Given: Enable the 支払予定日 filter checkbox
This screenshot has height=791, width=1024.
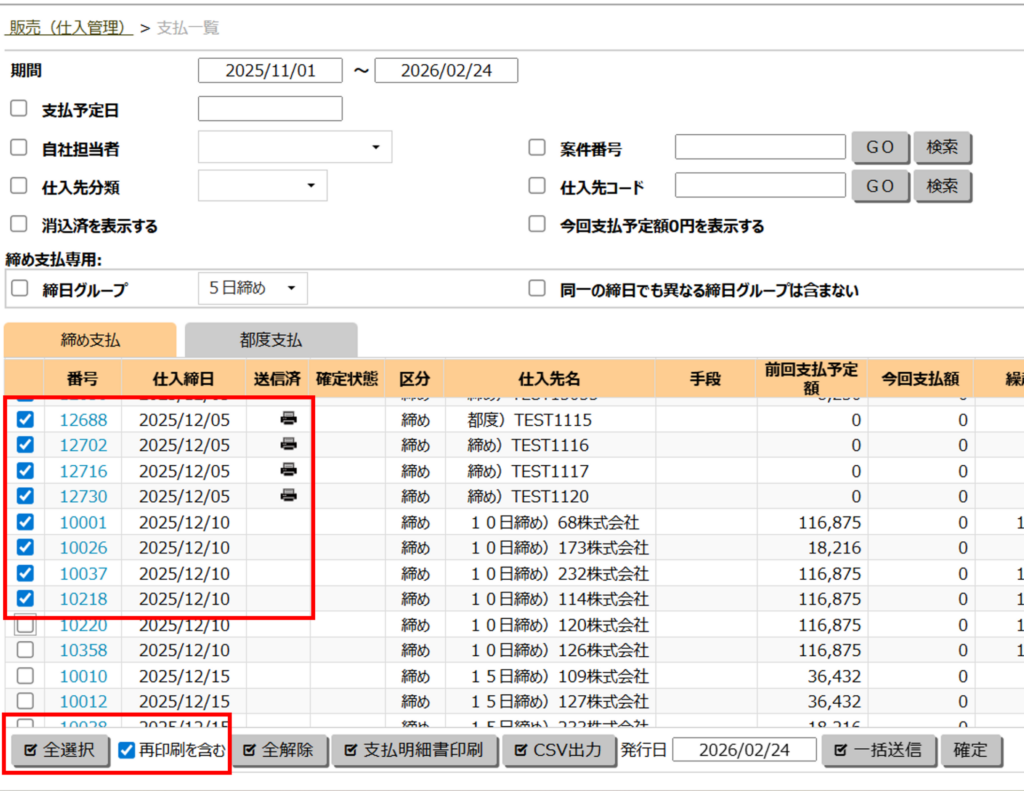Looking at the screenshot, I should [x=18, y=109].
